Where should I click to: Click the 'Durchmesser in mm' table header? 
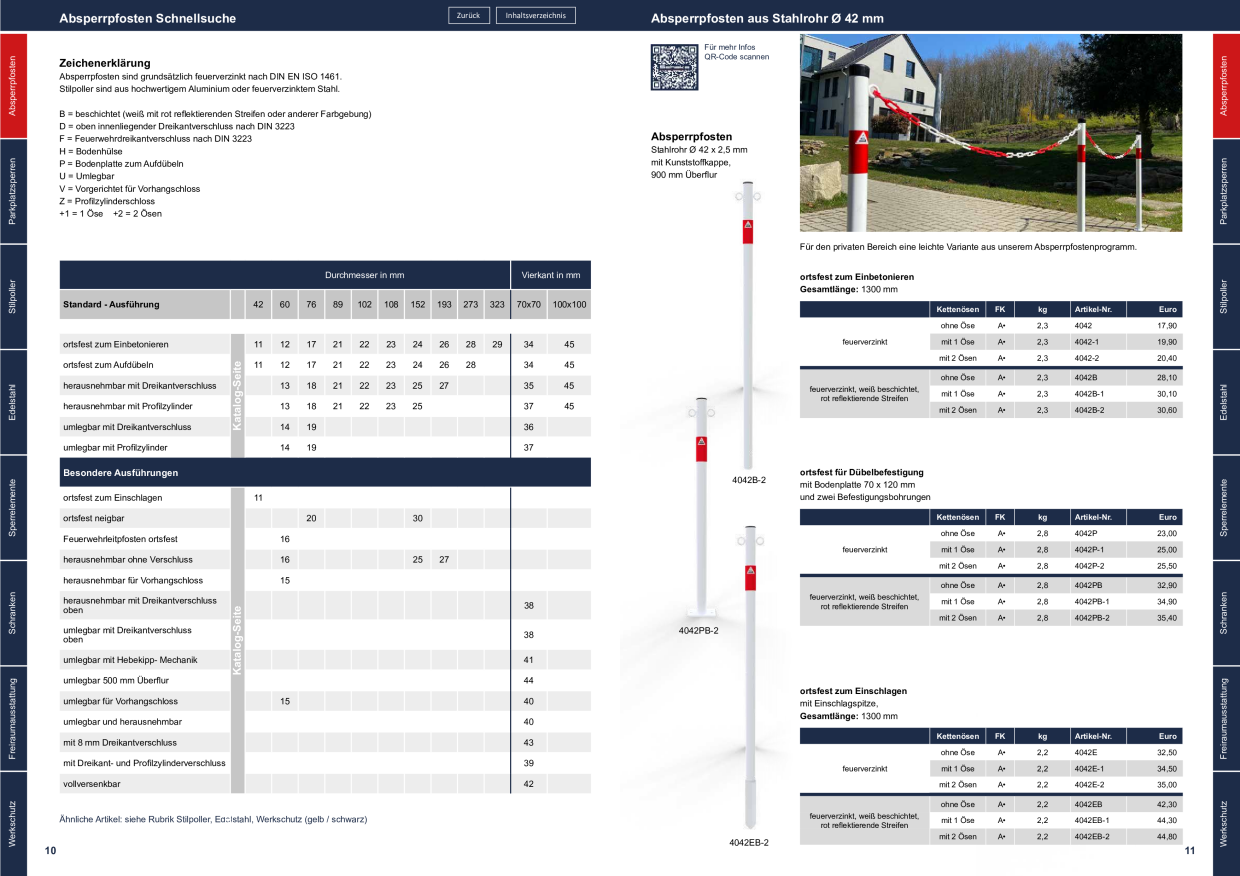click(365, 275)
